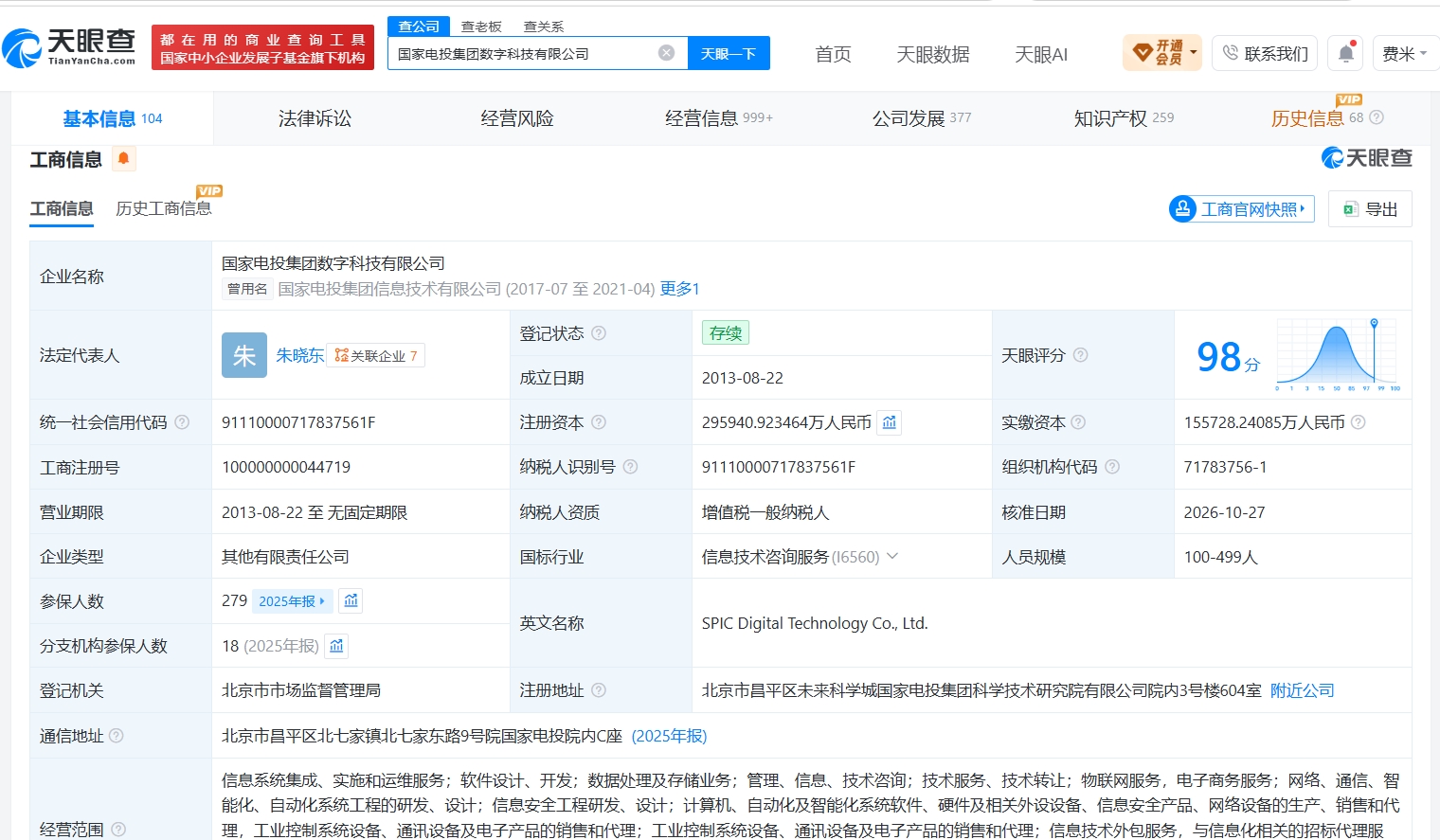Open legal representative 朱晓东 link

299,355
